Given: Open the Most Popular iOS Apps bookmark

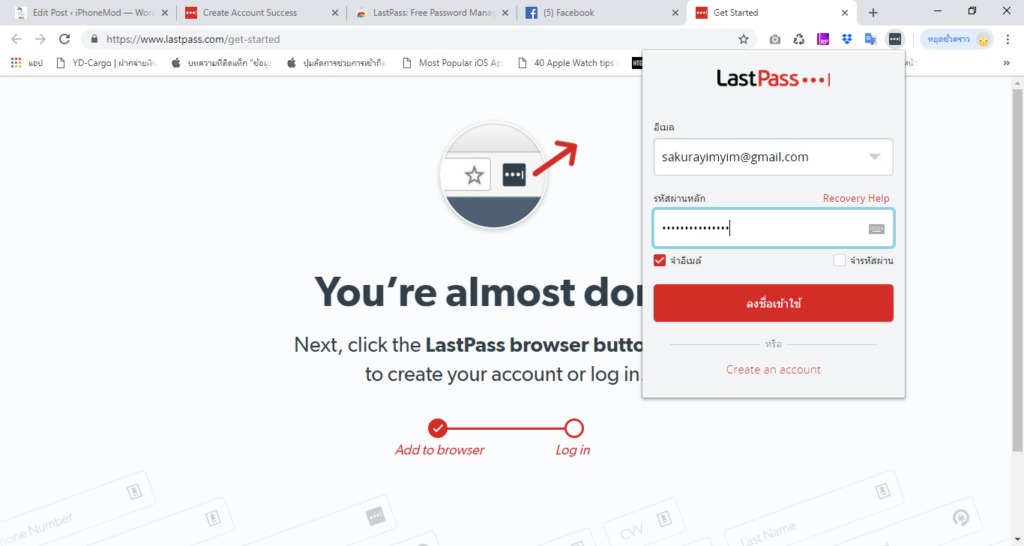Looking at the screenshot, I should pos(453,63).
